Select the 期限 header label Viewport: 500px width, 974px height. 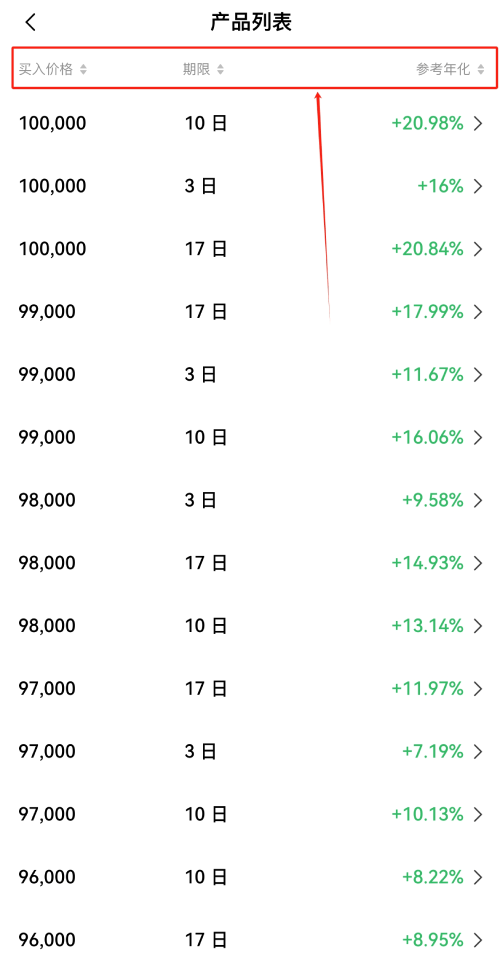coord(196,69)
